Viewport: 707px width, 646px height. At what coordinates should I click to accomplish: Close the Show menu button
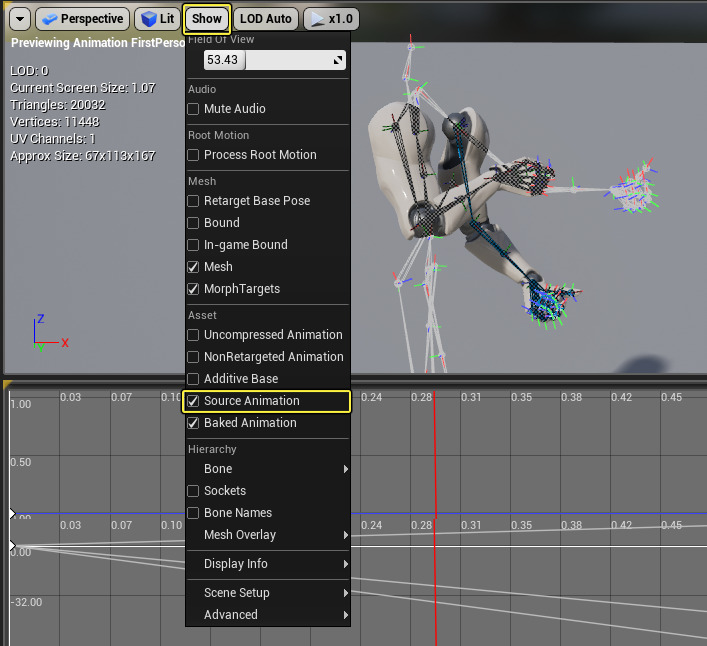207,19
